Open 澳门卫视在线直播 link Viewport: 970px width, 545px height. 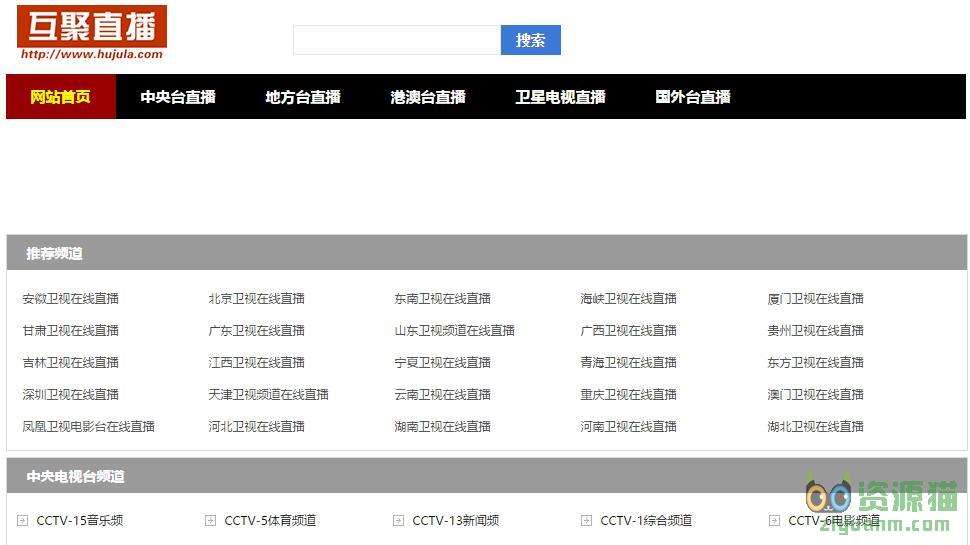point(815,395)
